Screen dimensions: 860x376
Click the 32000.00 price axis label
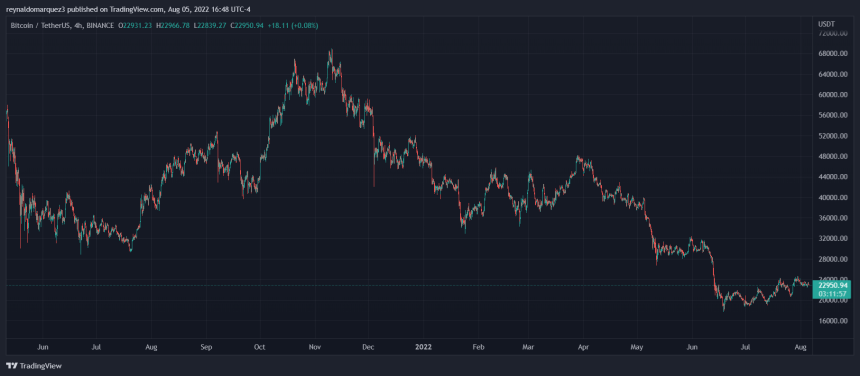pos(834,238)
